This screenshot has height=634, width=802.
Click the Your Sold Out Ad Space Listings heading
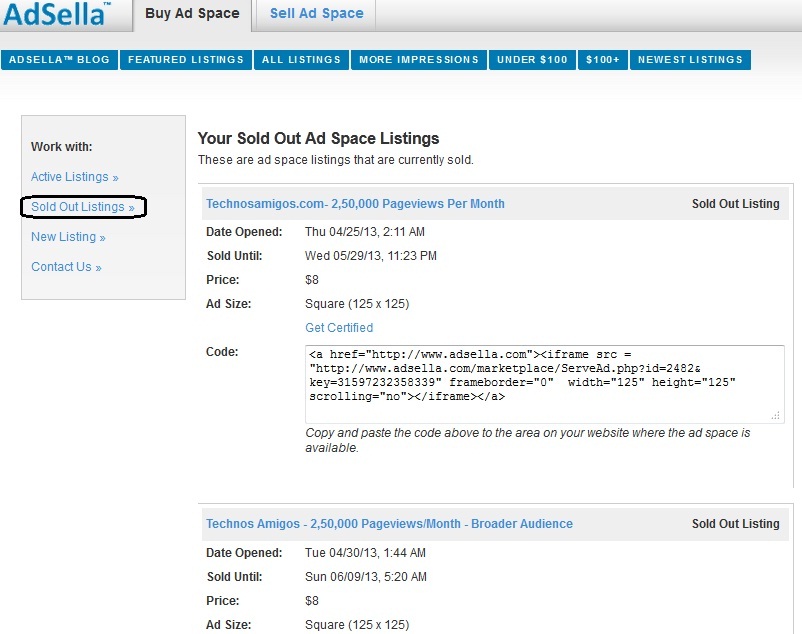pyautogui.click(x=318, y=139)
